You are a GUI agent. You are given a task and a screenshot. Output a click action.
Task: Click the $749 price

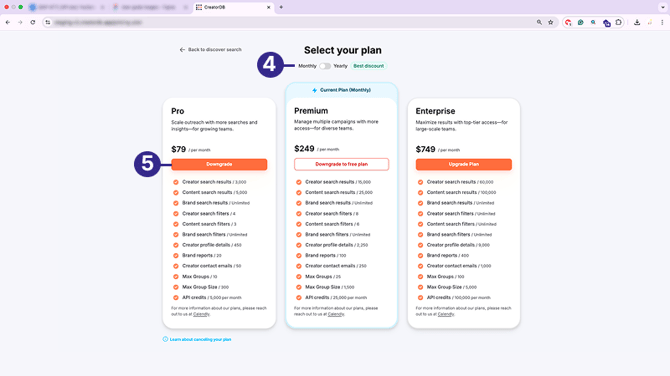[426, 149]
